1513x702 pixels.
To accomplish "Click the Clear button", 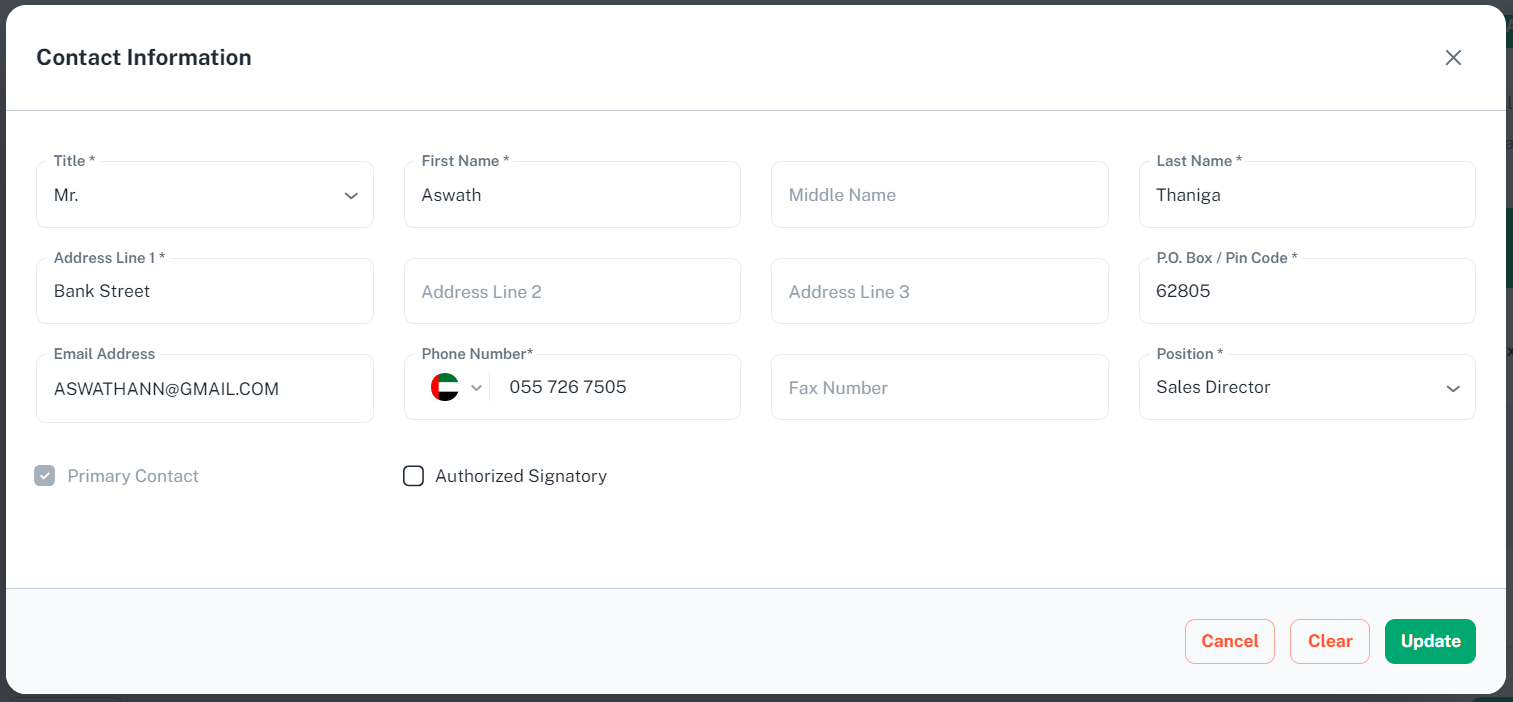I will (1329, 641).
